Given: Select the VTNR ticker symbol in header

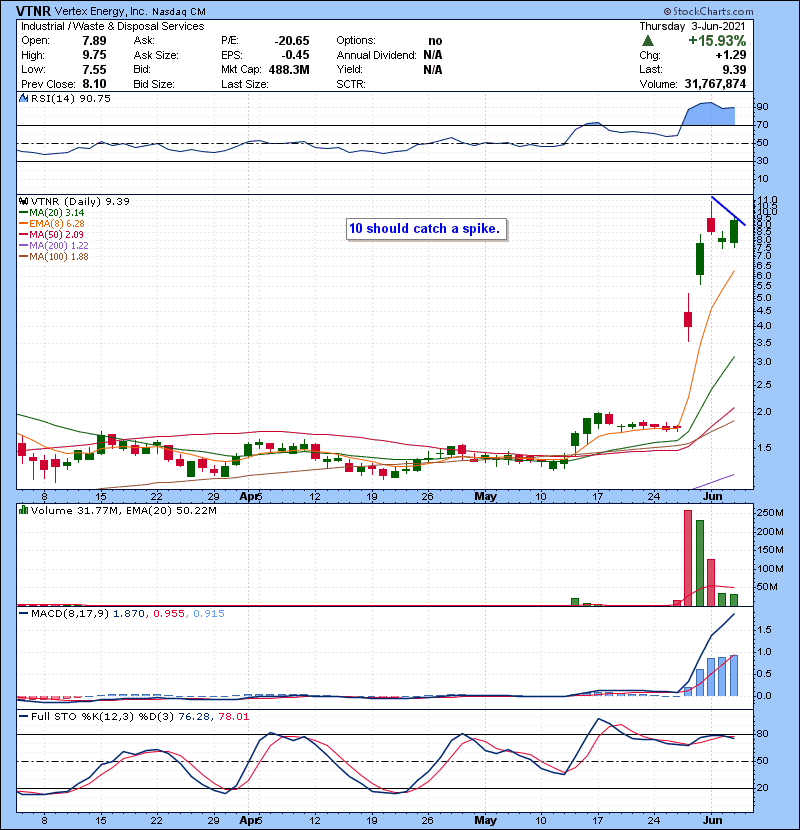Looking at the screenshot, I should [33, 11].
